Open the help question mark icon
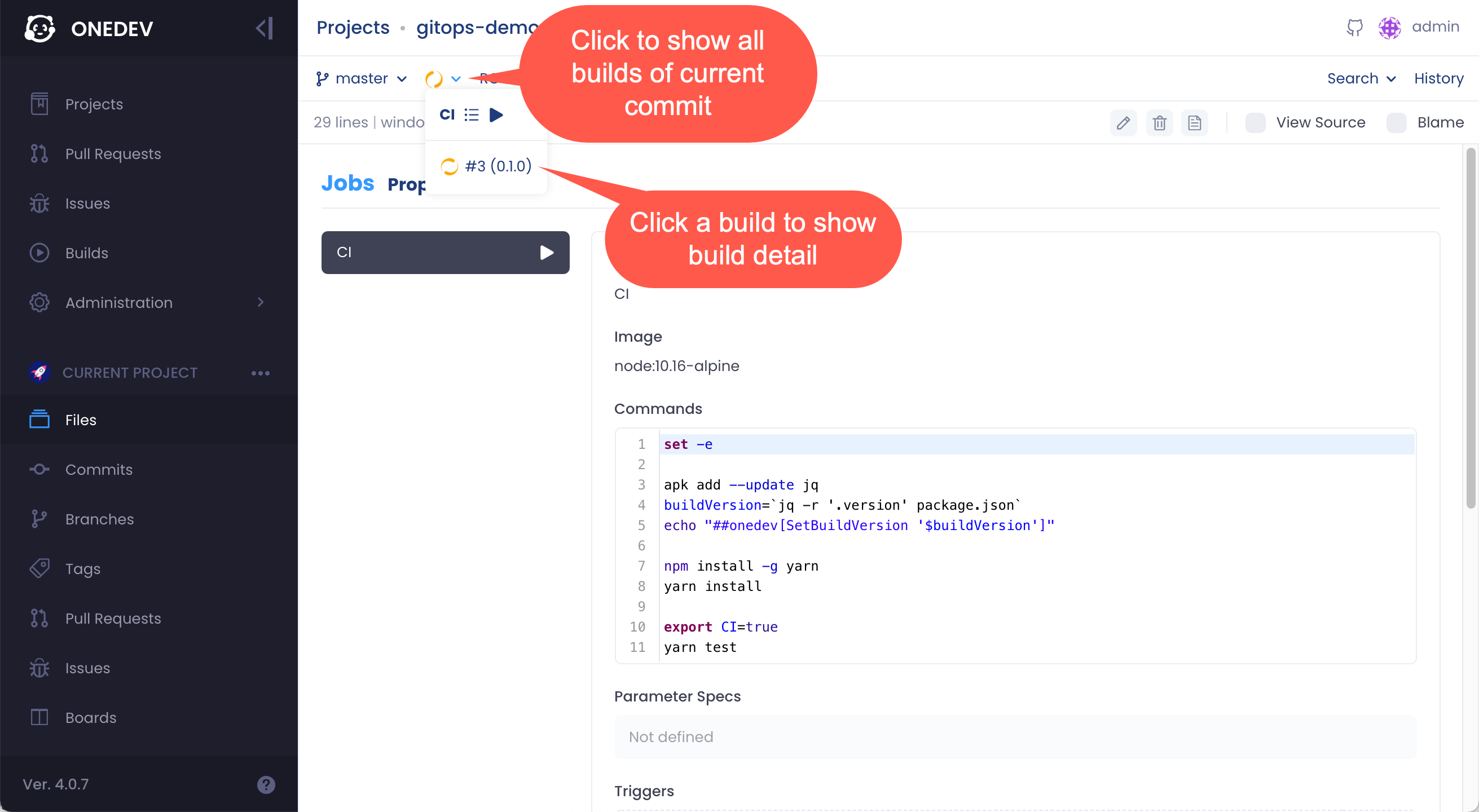Screen dimensions: 1479x812 pos(266,784)
